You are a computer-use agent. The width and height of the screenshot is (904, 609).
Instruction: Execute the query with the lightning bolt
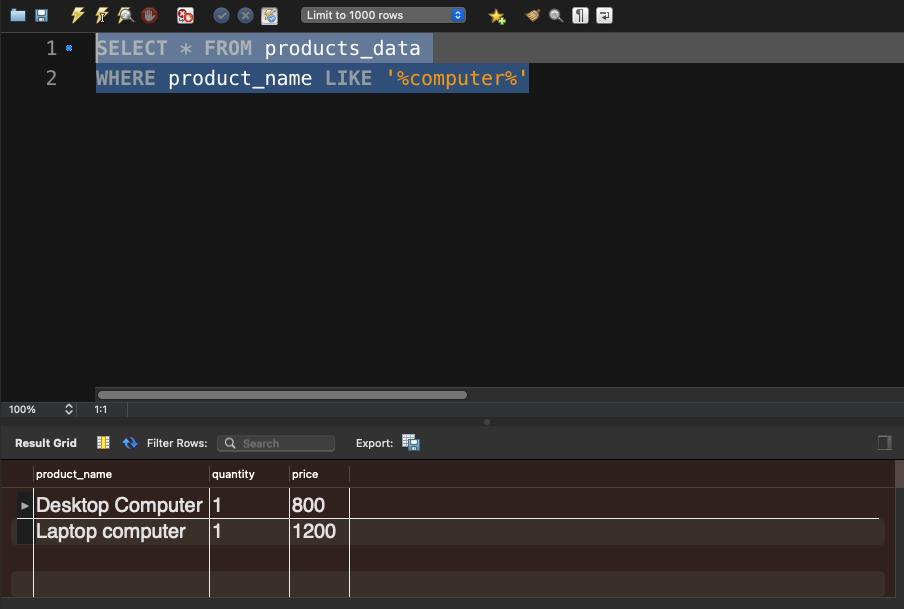coord(77,16)
